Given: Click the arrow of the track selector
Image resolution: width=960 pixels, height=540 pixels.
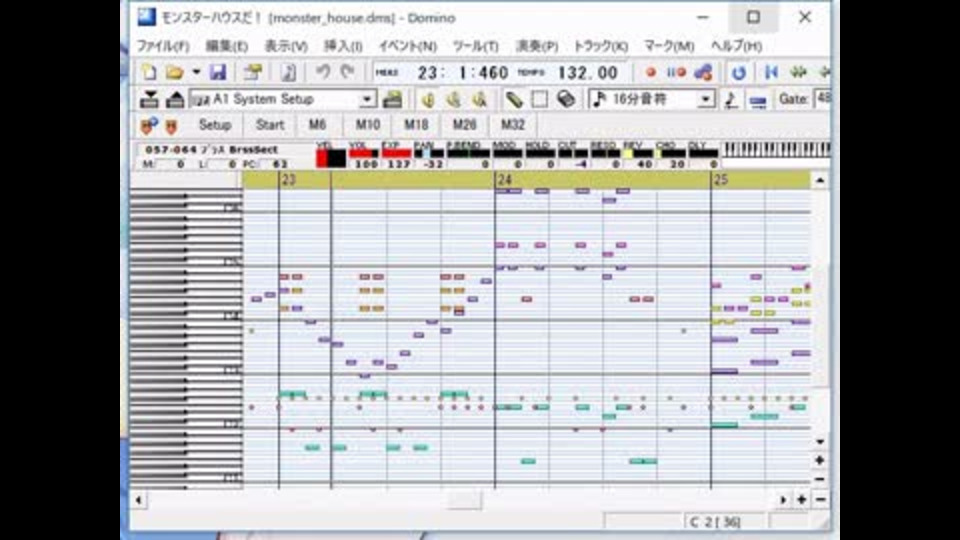Looking at the screenshot, I should pyautogui.click(x=367, y=99).
